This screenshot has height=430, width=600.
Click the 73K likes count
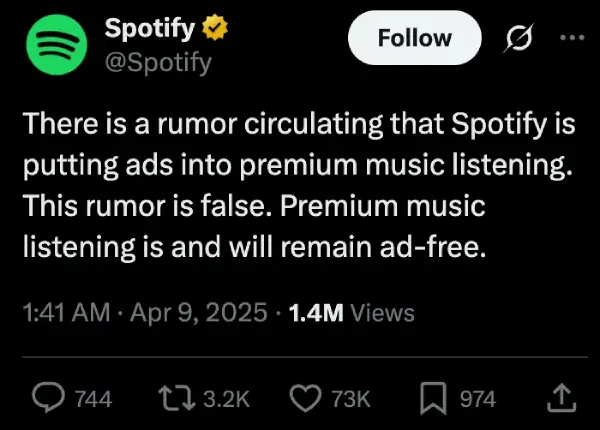350,399
